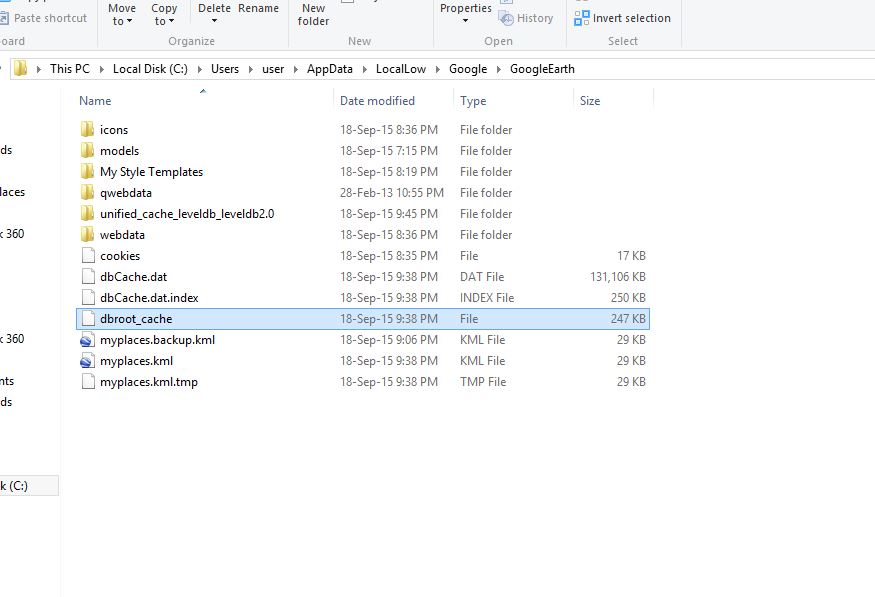Screen dimensions: 875x597
Task: Sort files by Size column header
Action: (590, 101)
